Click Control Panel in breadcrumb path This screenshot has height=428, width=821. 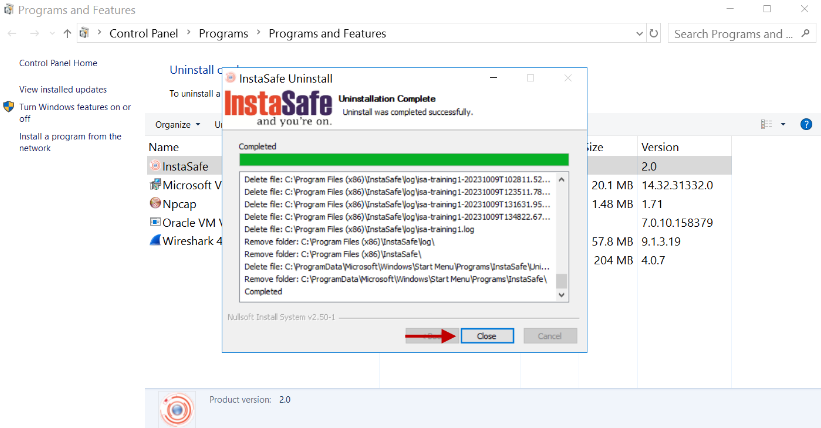143,34
